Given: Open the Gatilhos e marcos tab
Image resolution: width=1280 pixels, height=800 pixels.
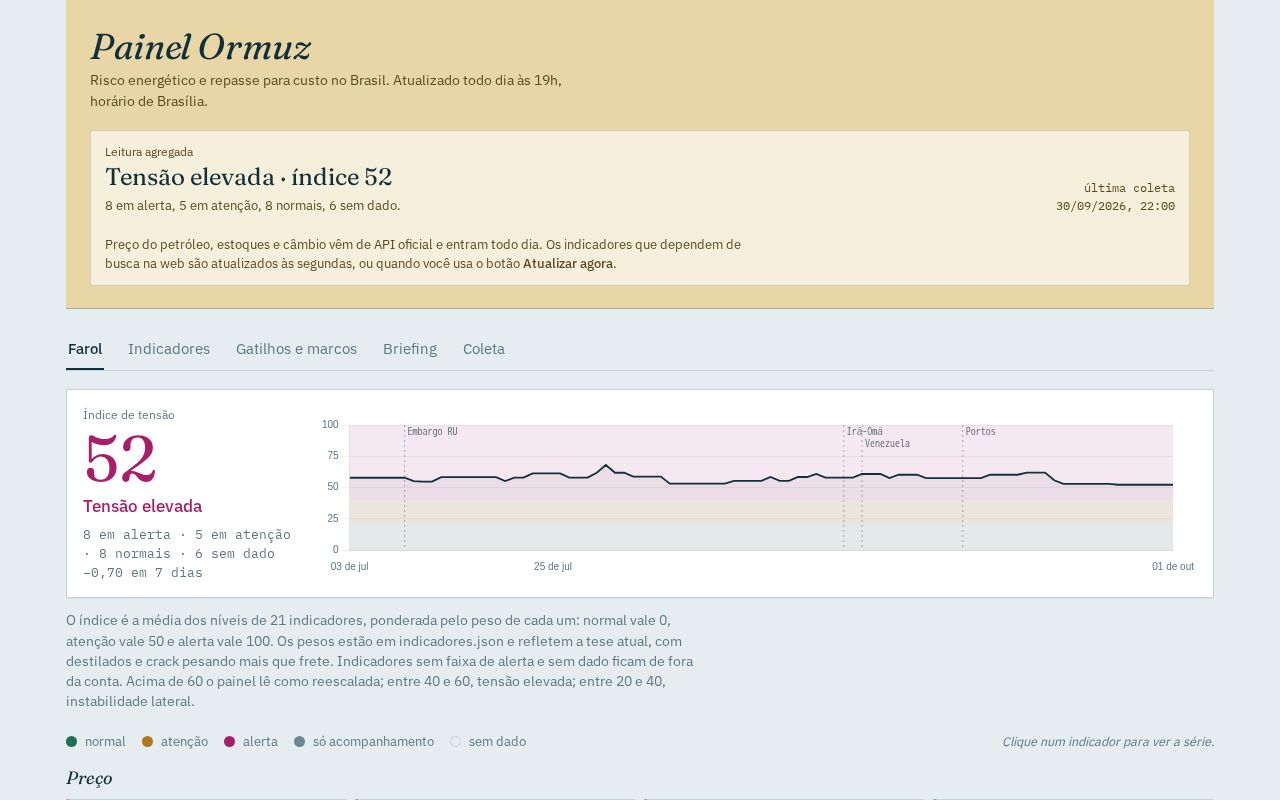Looking at the screenshot, I should pos(296,349).
